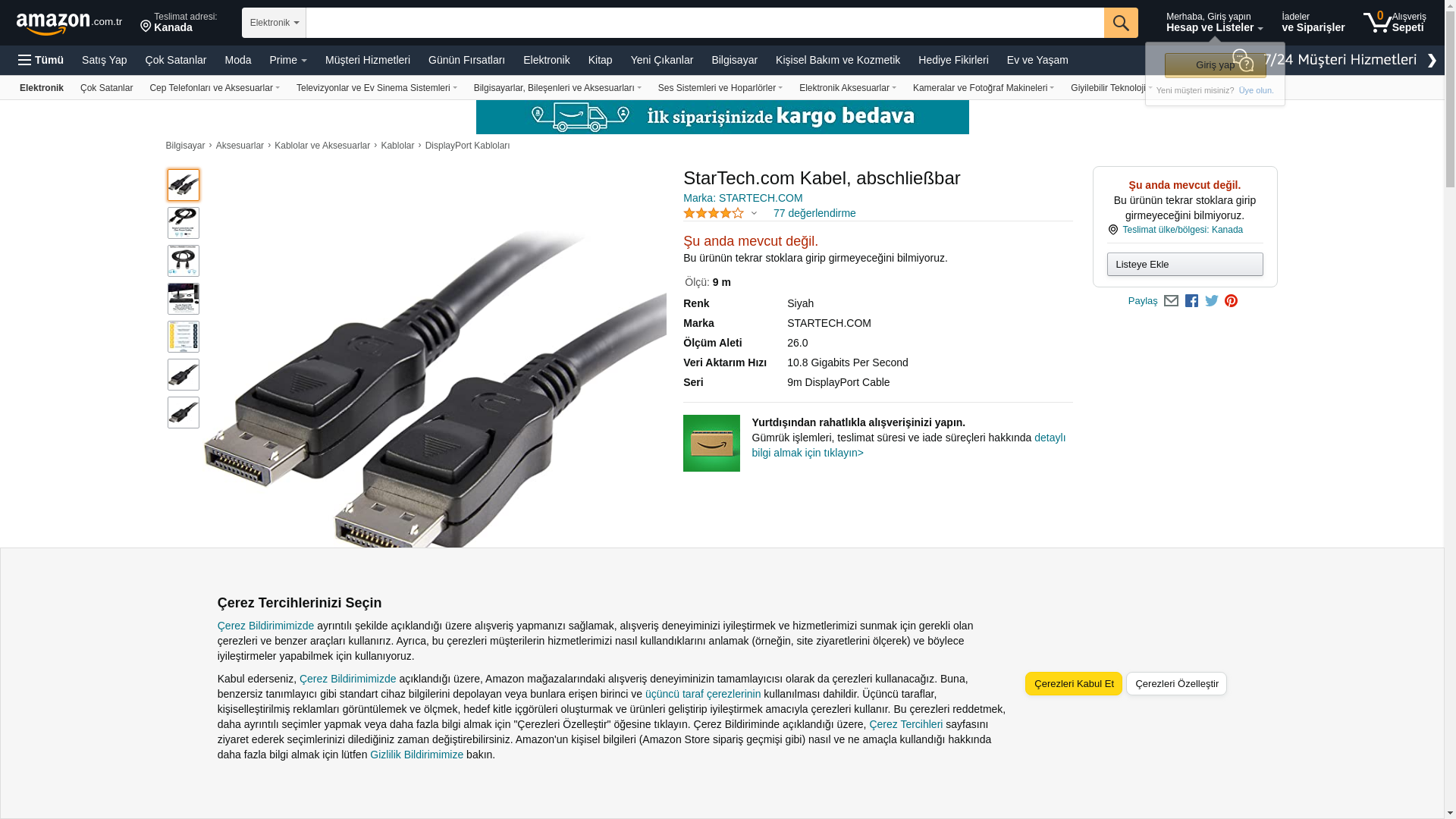
Task: Open the Amazon.com.tr home logo
Action: pos(69,24)
